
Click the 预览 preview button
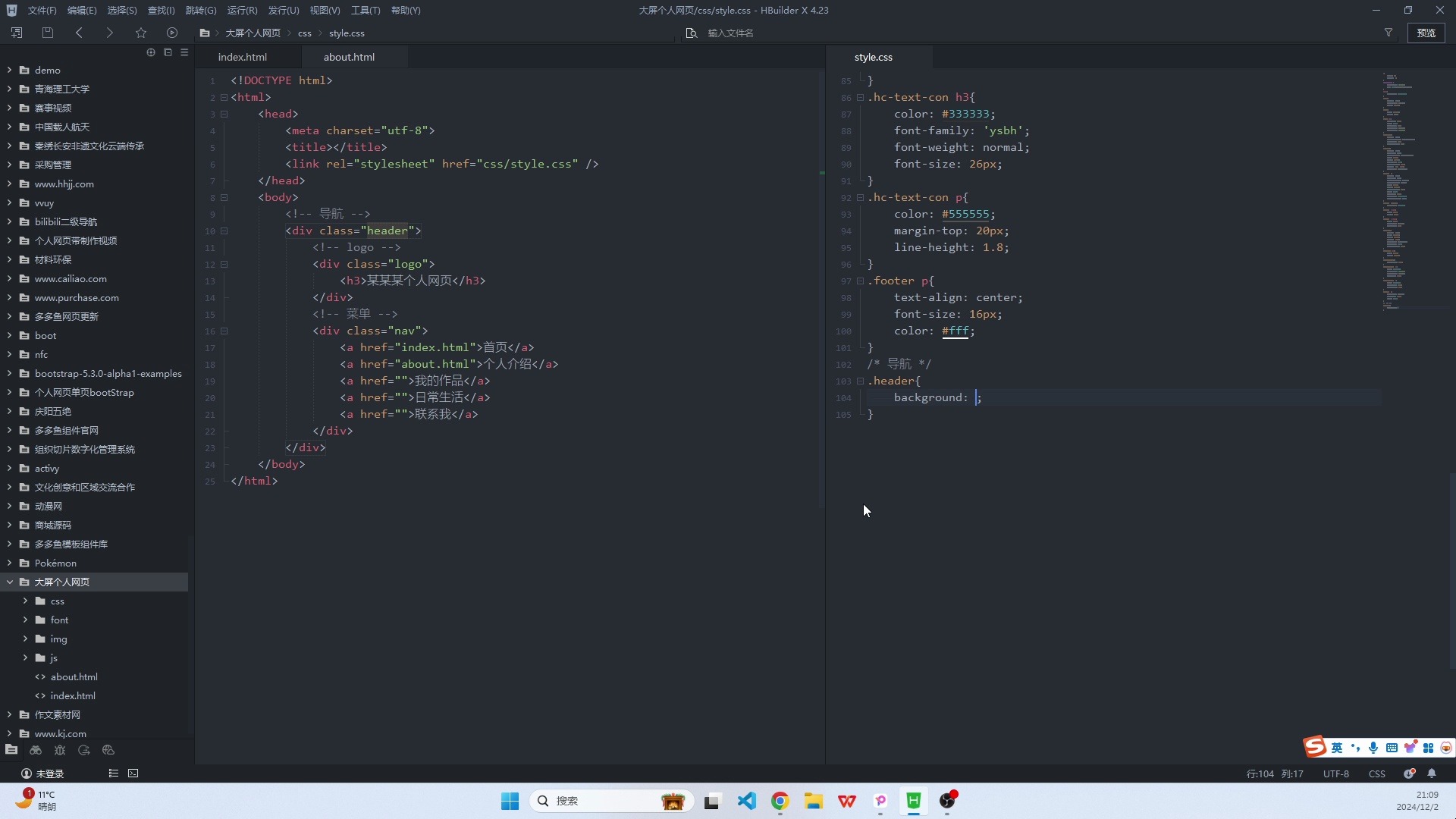pos(1426,33)
